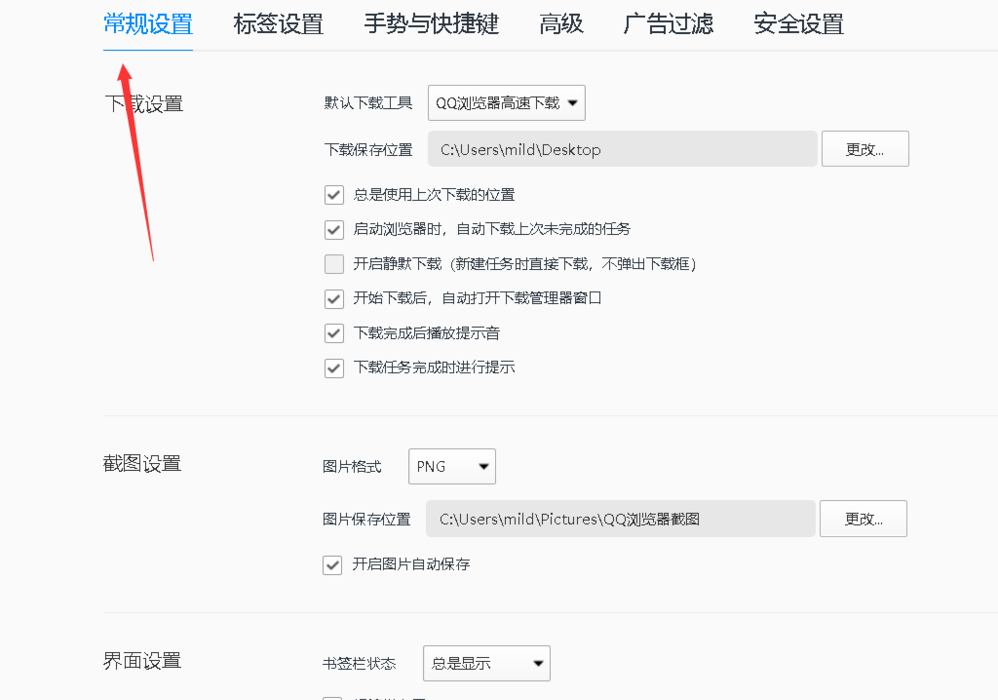Toggle 总是使用上次下载的位置 checkbox

tap(334, 195)
